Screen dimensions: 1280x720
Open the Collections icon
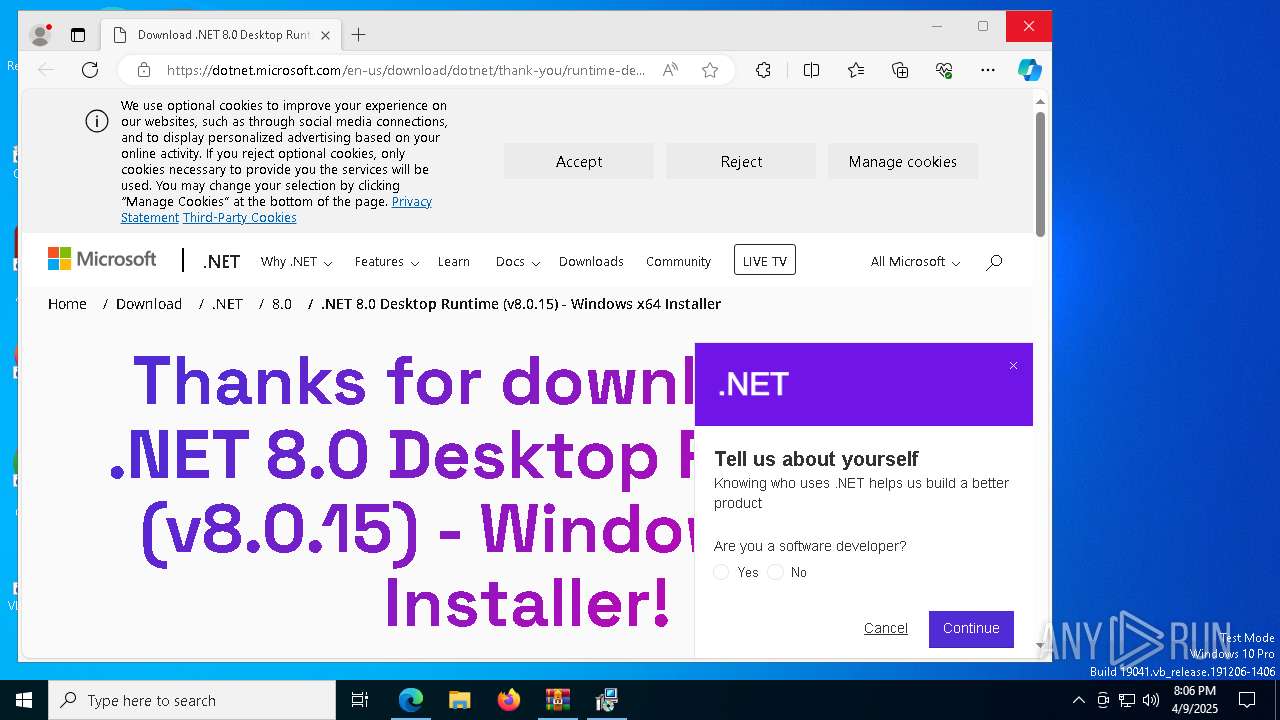[x=900, y=70]
